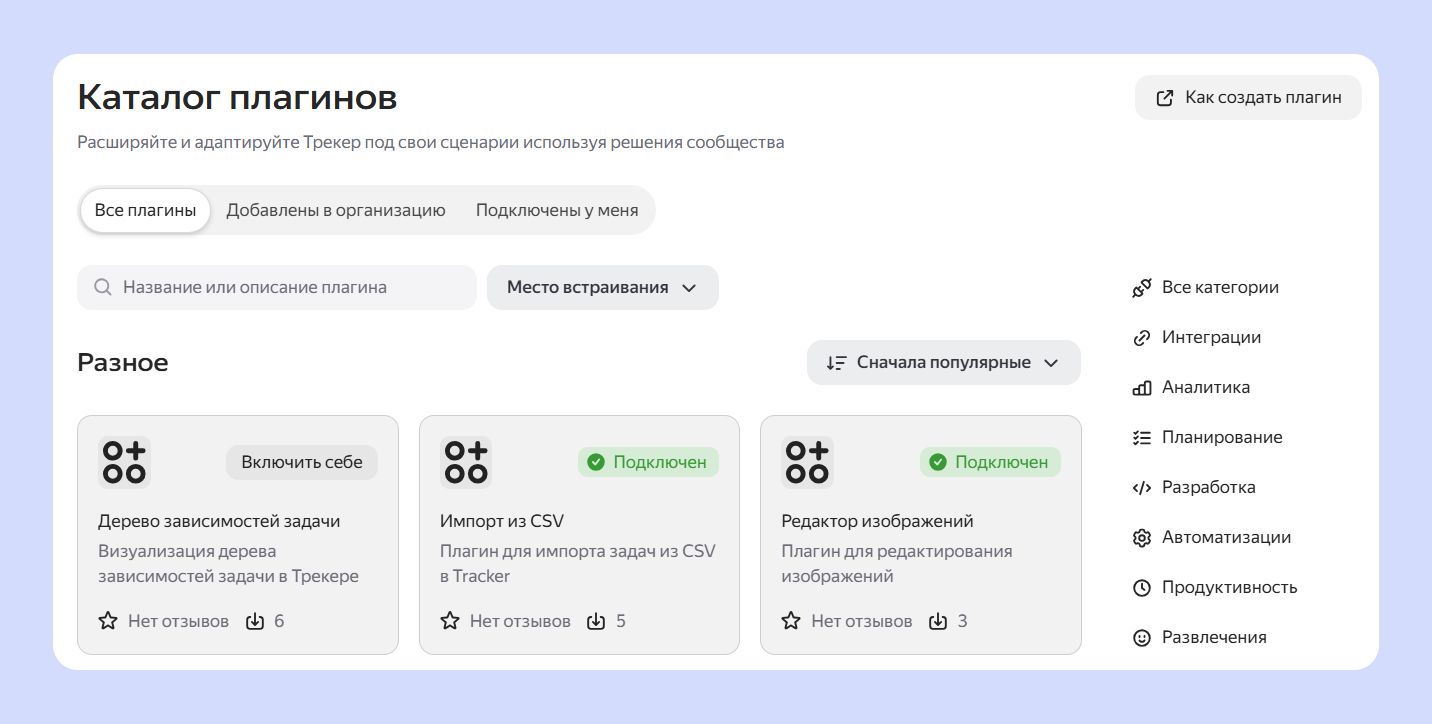Screen dimensions: 1432x724
Task: Click the chevron arrow in Сначала популярные
Action: pos(1051,363)
